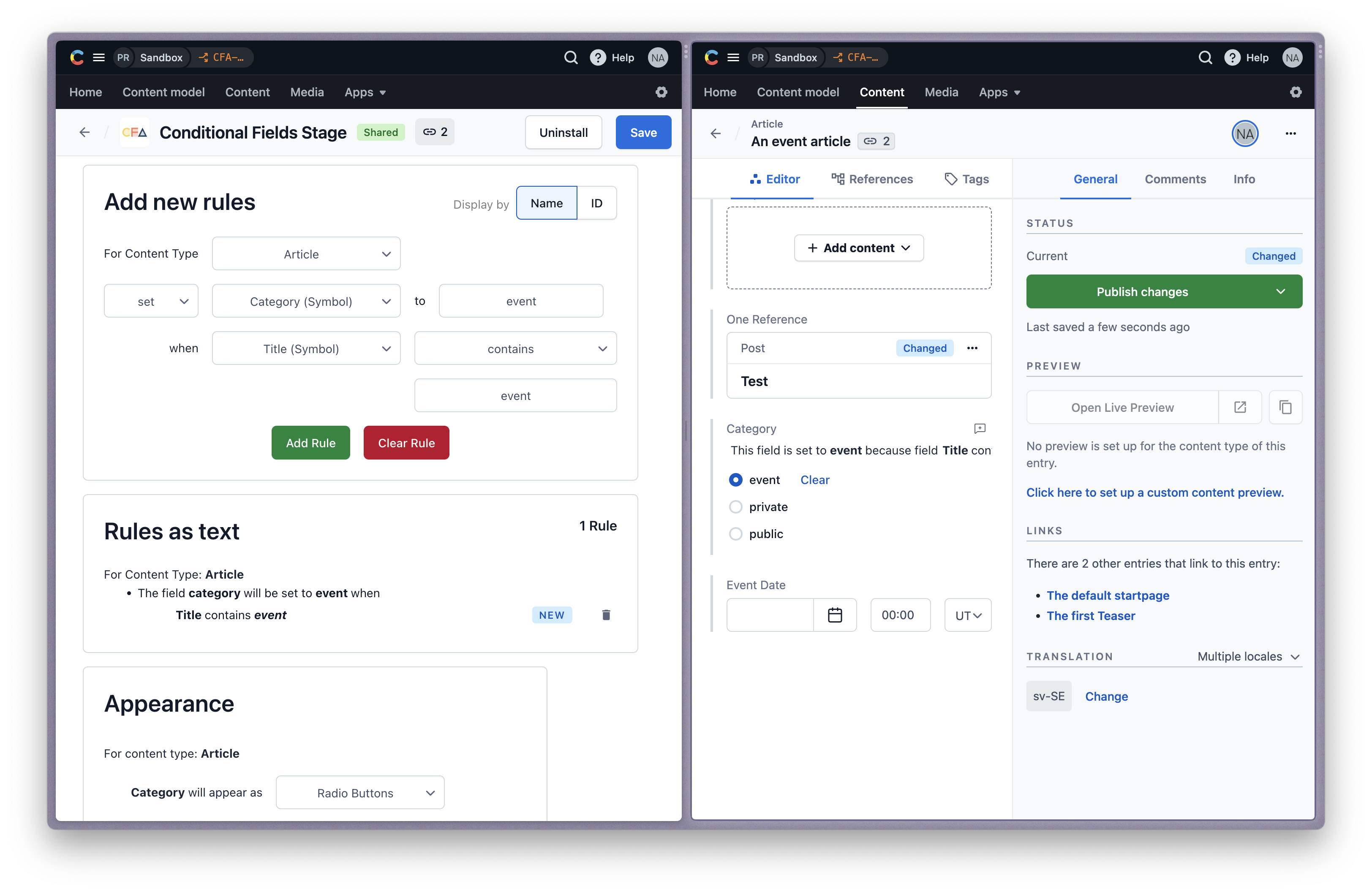This screenshot has height=892, width=1372.
Task: Delete the rule with the trash icon
Action: [x=606, y=615]
